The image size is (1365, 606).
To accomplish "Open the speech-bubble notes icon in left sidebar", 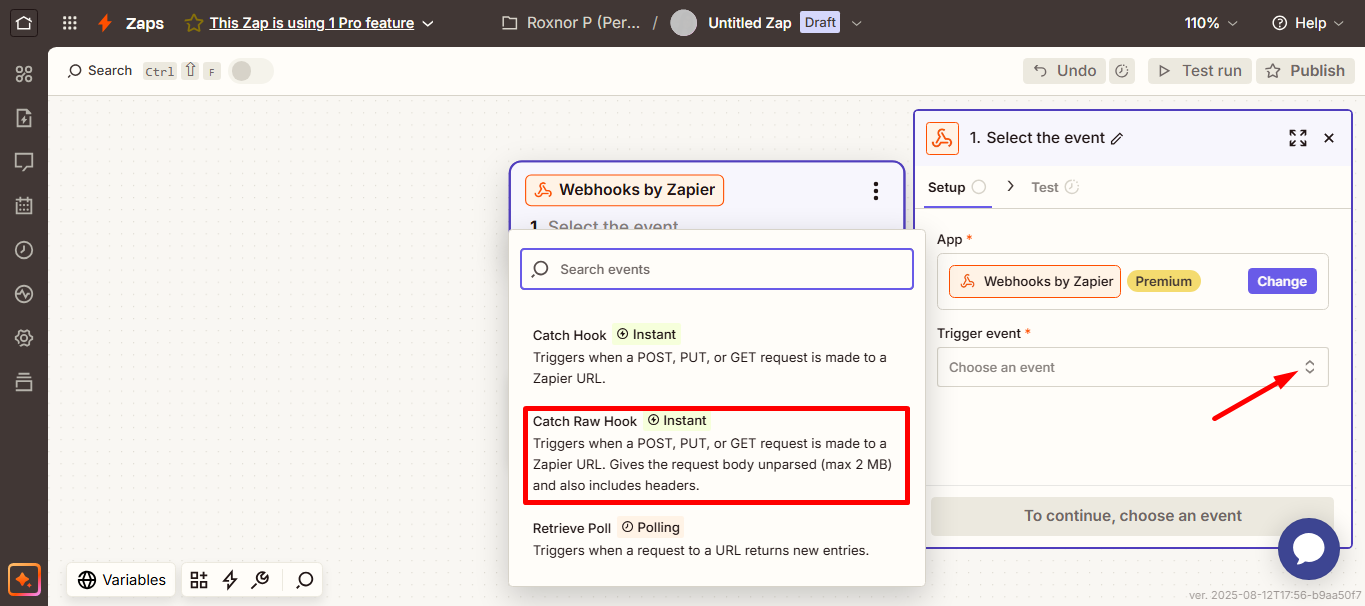I will tap(24, 162).
